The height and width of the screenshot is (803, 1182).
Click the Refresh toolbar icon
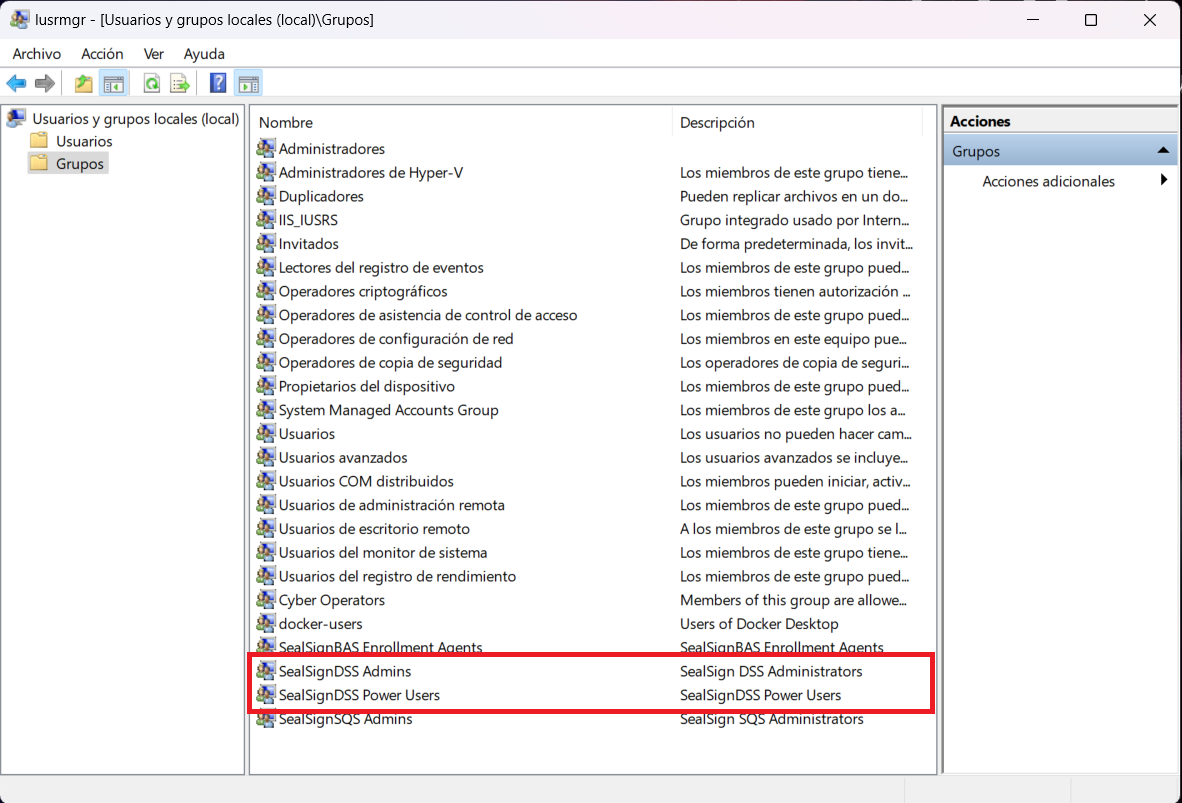point(151,84)
